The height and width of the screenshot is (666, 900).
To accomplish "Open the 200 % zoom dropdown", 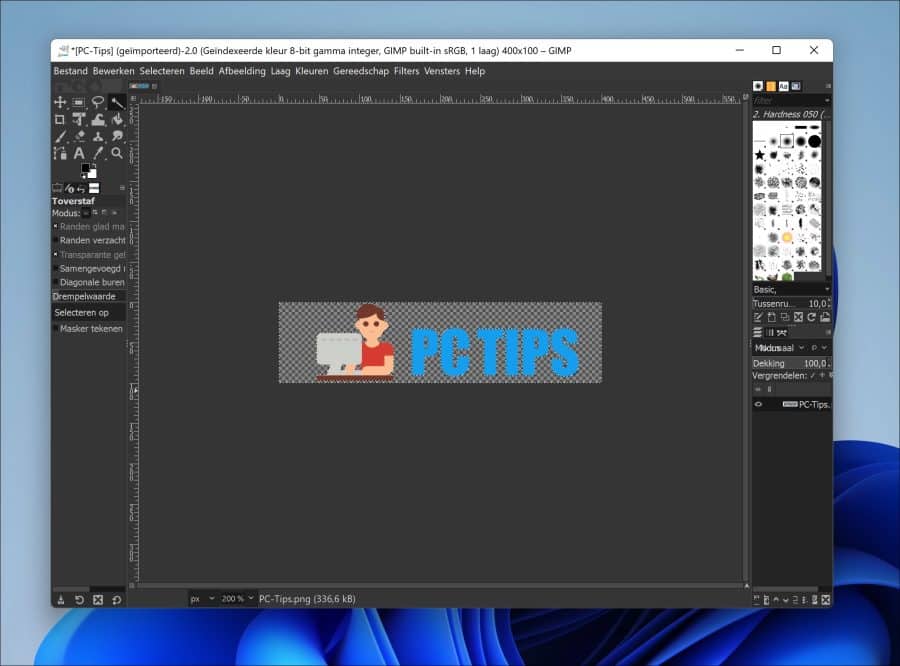I will coord(237,599).
